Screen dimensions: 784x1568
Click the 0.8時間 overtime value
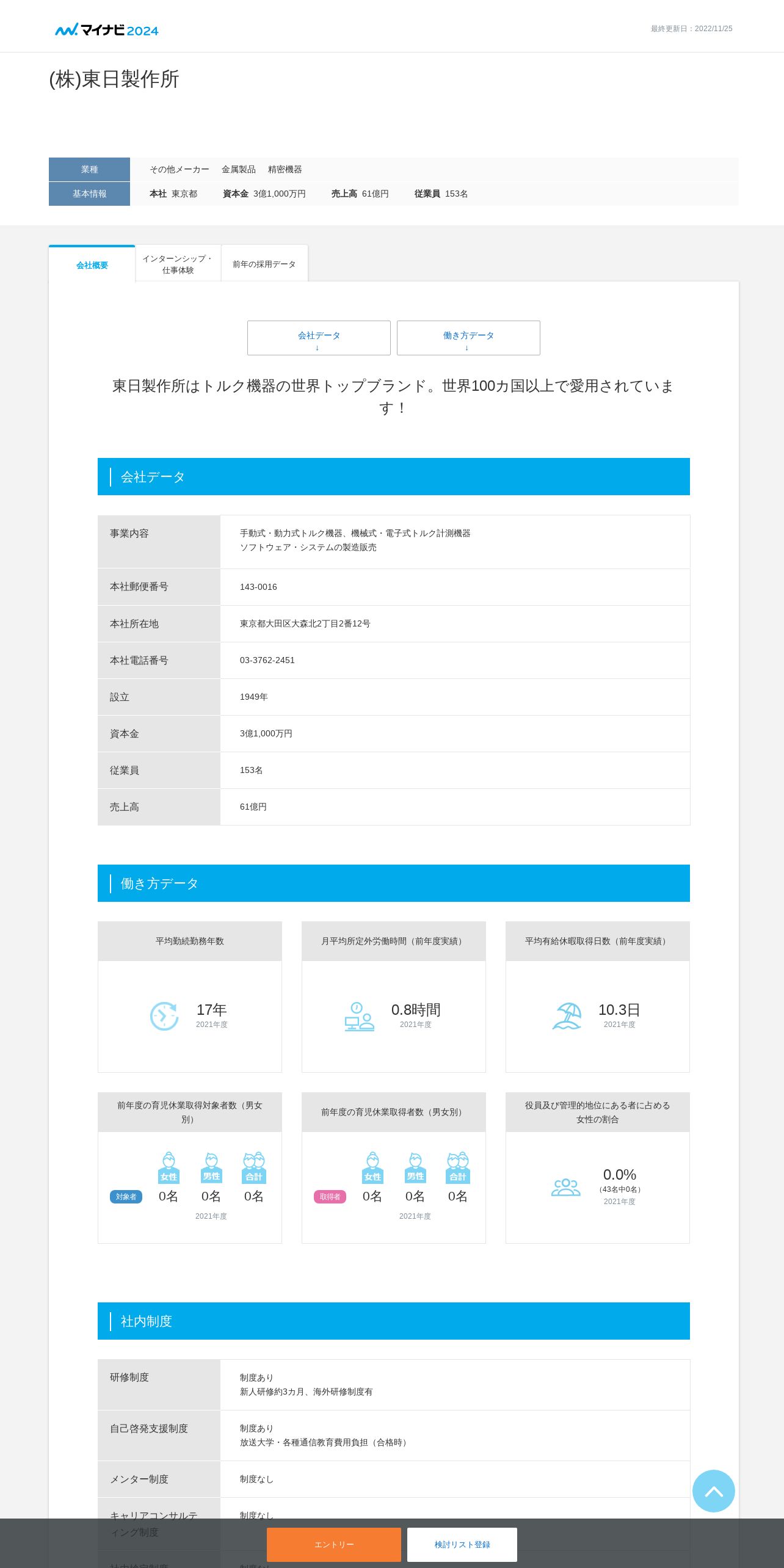[416, 1009]
